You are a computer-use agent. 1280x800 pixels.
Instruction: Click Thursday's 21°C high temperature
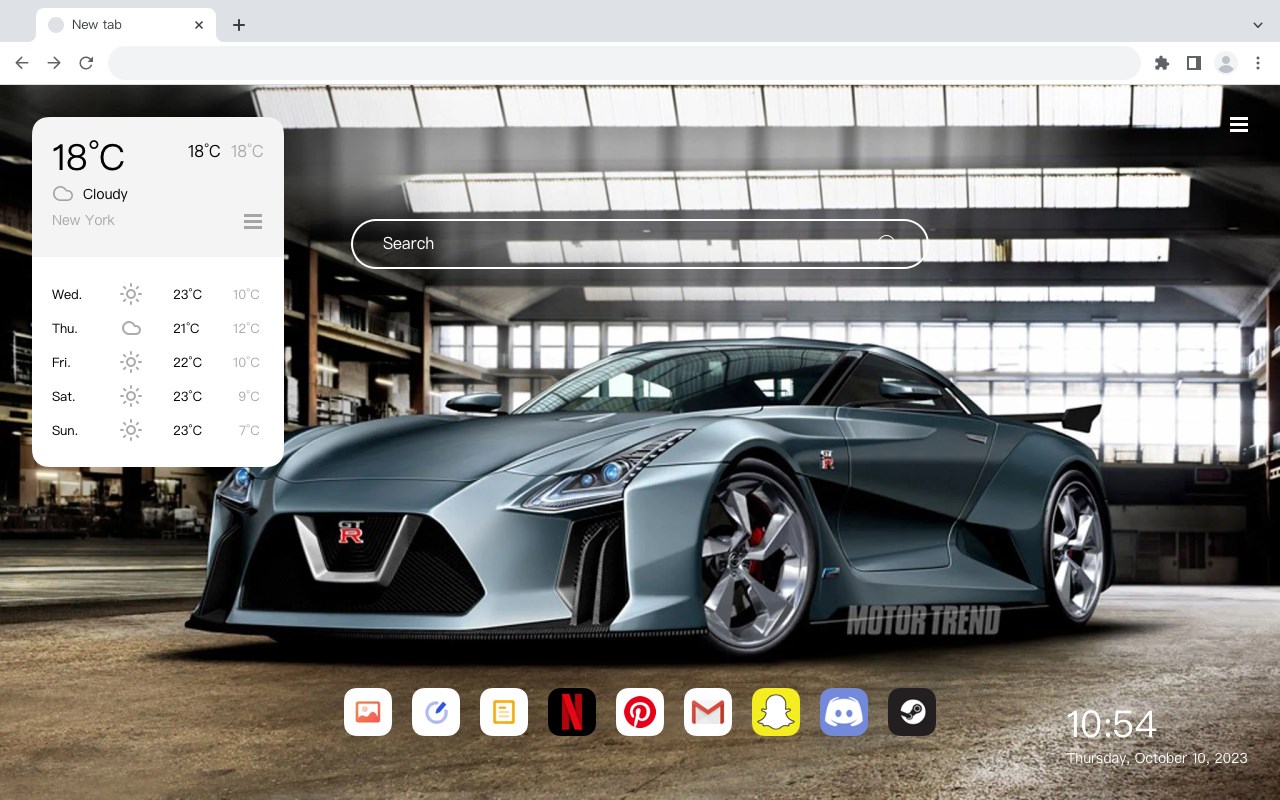(x=186, y=328)
